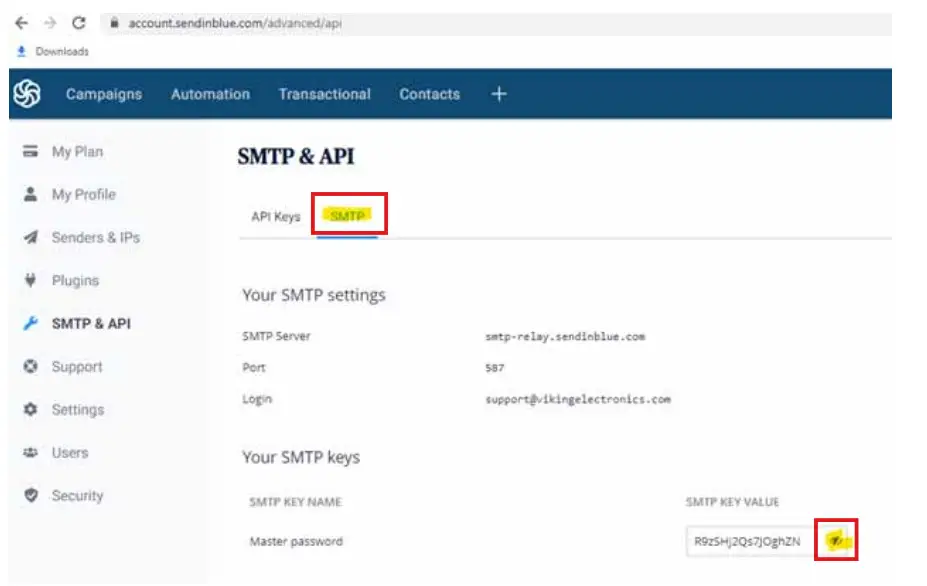Open My Profile in sidebar
This screenshot has width=927, height=586.
point(83,195)
